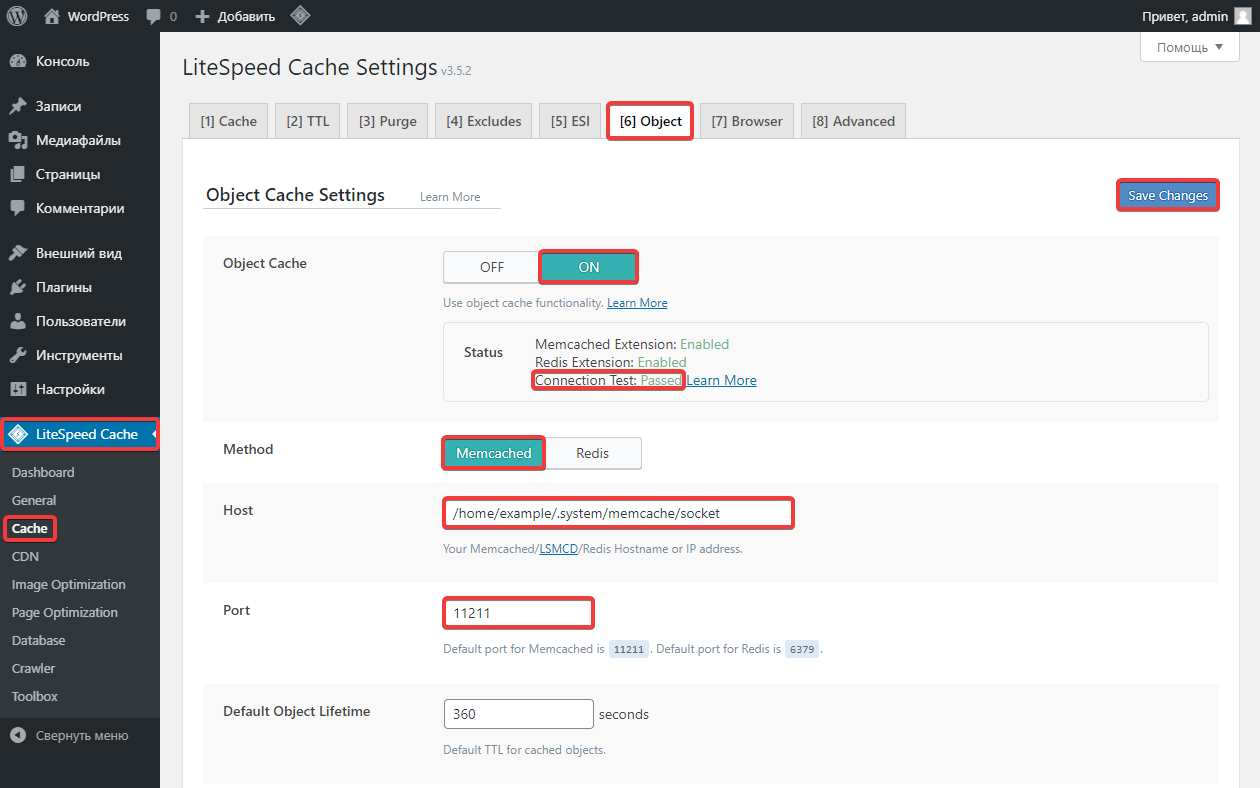The image size is (1260, 788).
Task: Click the WordPress logo icon in the admin bar
Action: [17, 16]
